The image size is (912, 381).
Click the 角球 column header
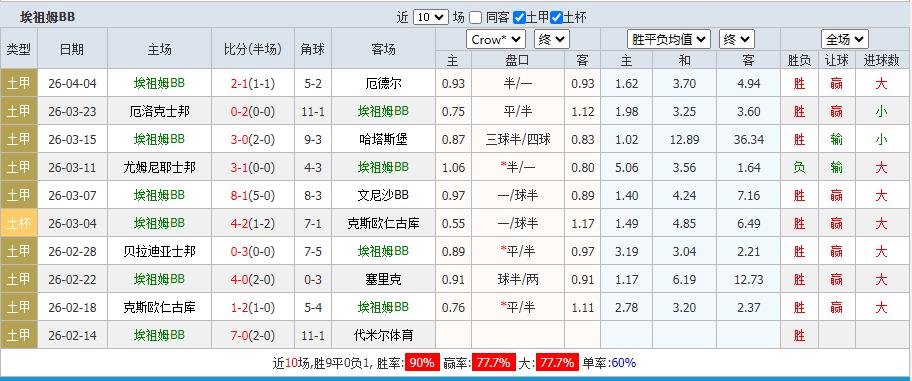point(313,49)
